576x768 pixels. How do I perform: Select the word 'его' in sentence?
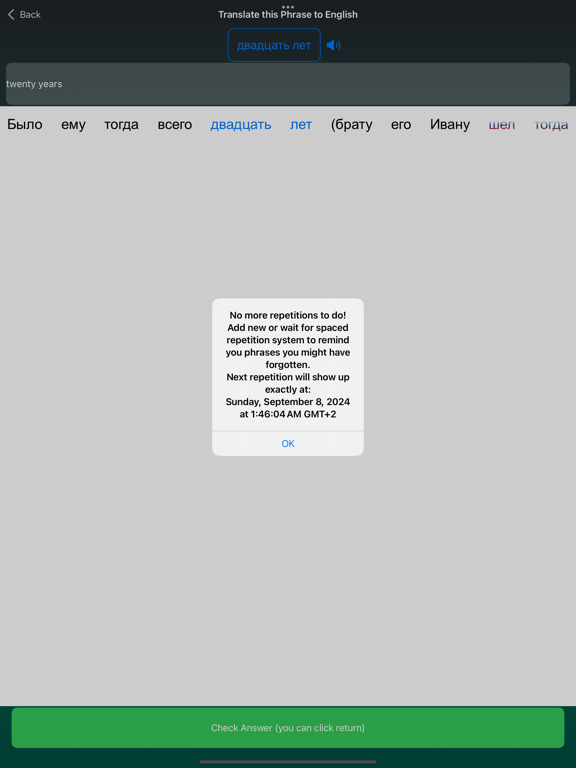click(401, 125)
